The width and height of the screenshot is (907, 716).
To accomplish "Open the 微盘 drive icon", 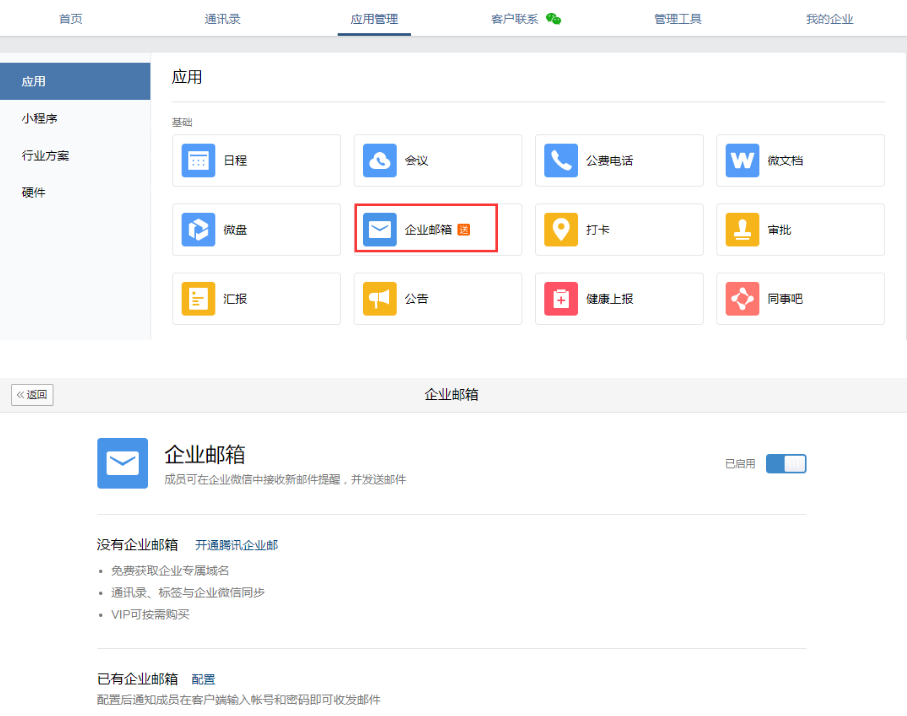I will click(x=198, y=230).
